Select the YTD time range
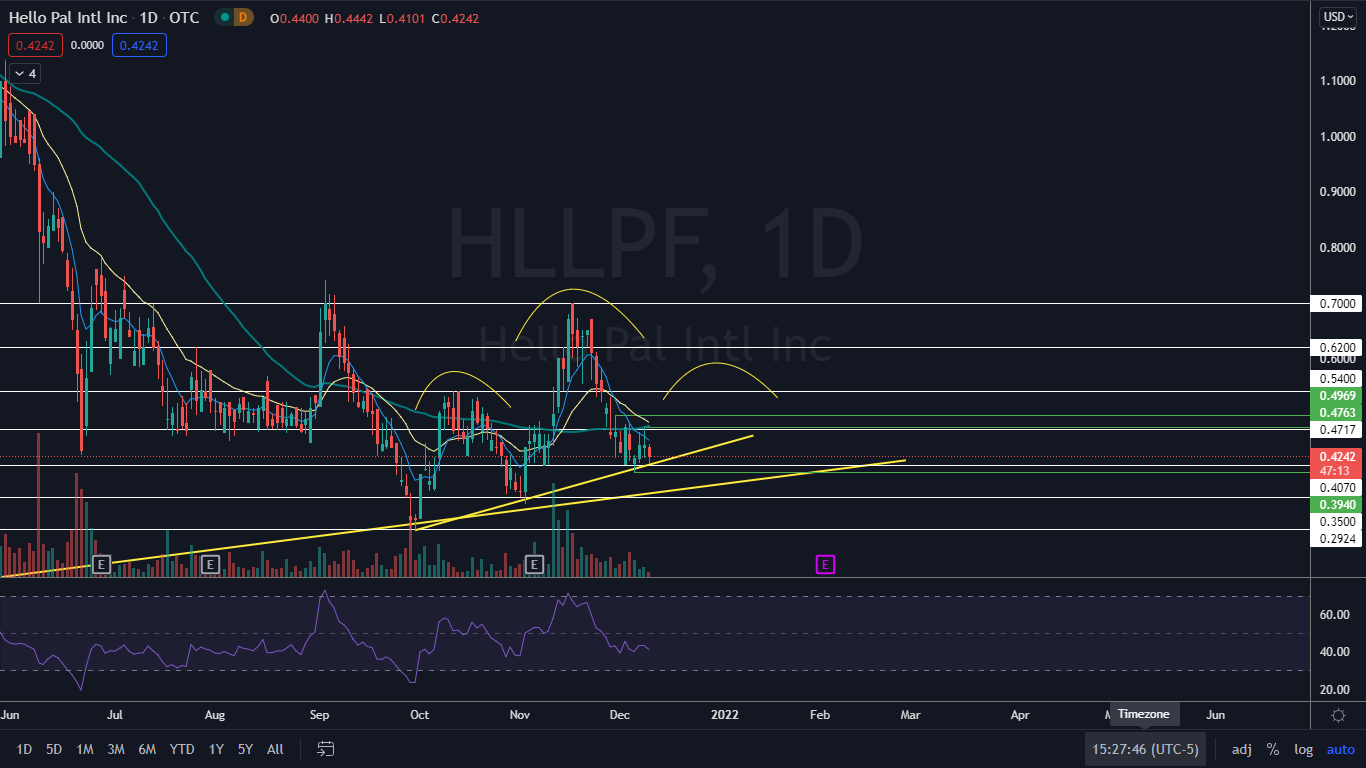 [x=182, y=749]
